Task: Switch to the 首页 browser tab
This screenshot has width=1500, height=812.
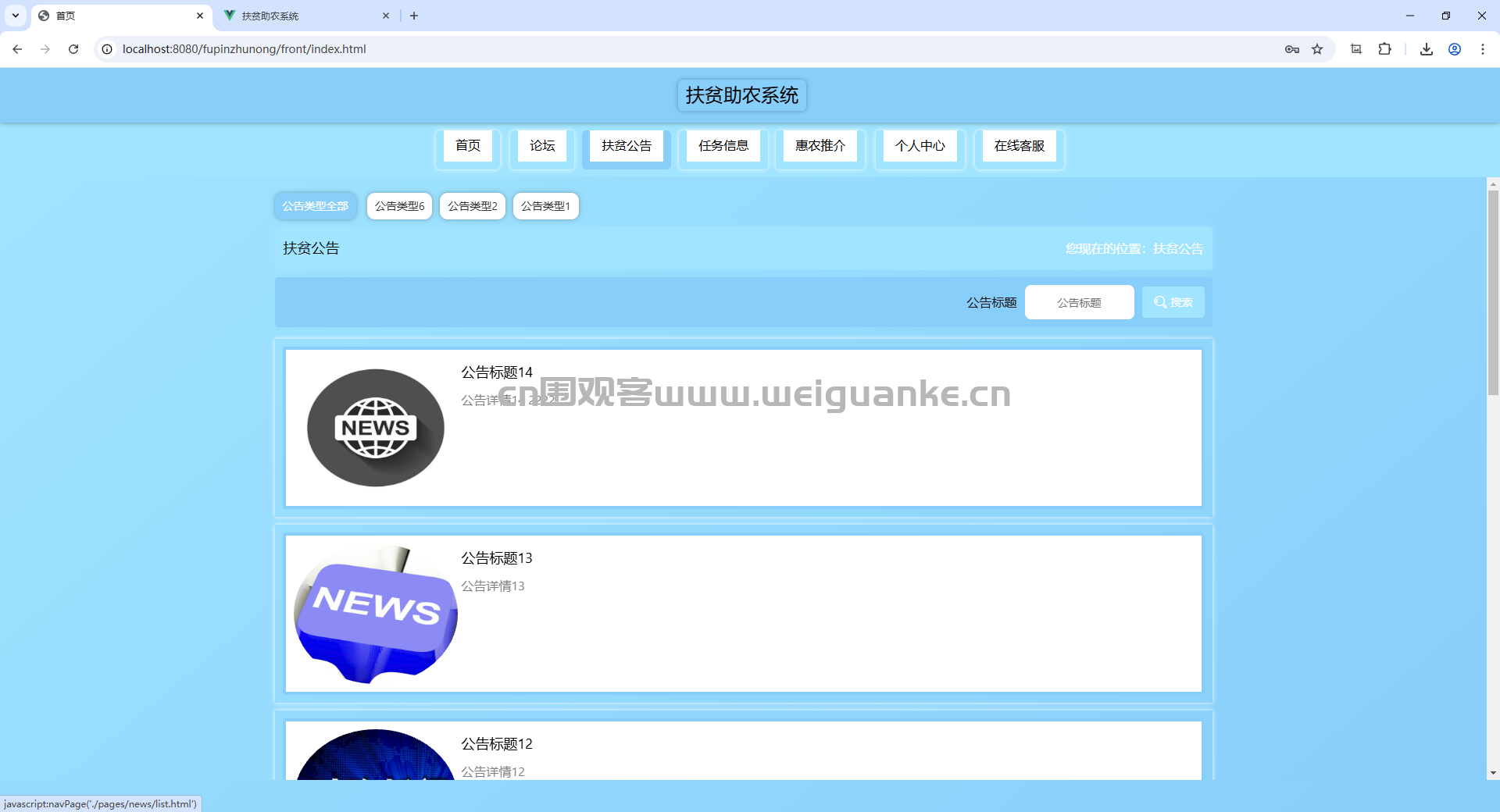Action: pos(121,16)
